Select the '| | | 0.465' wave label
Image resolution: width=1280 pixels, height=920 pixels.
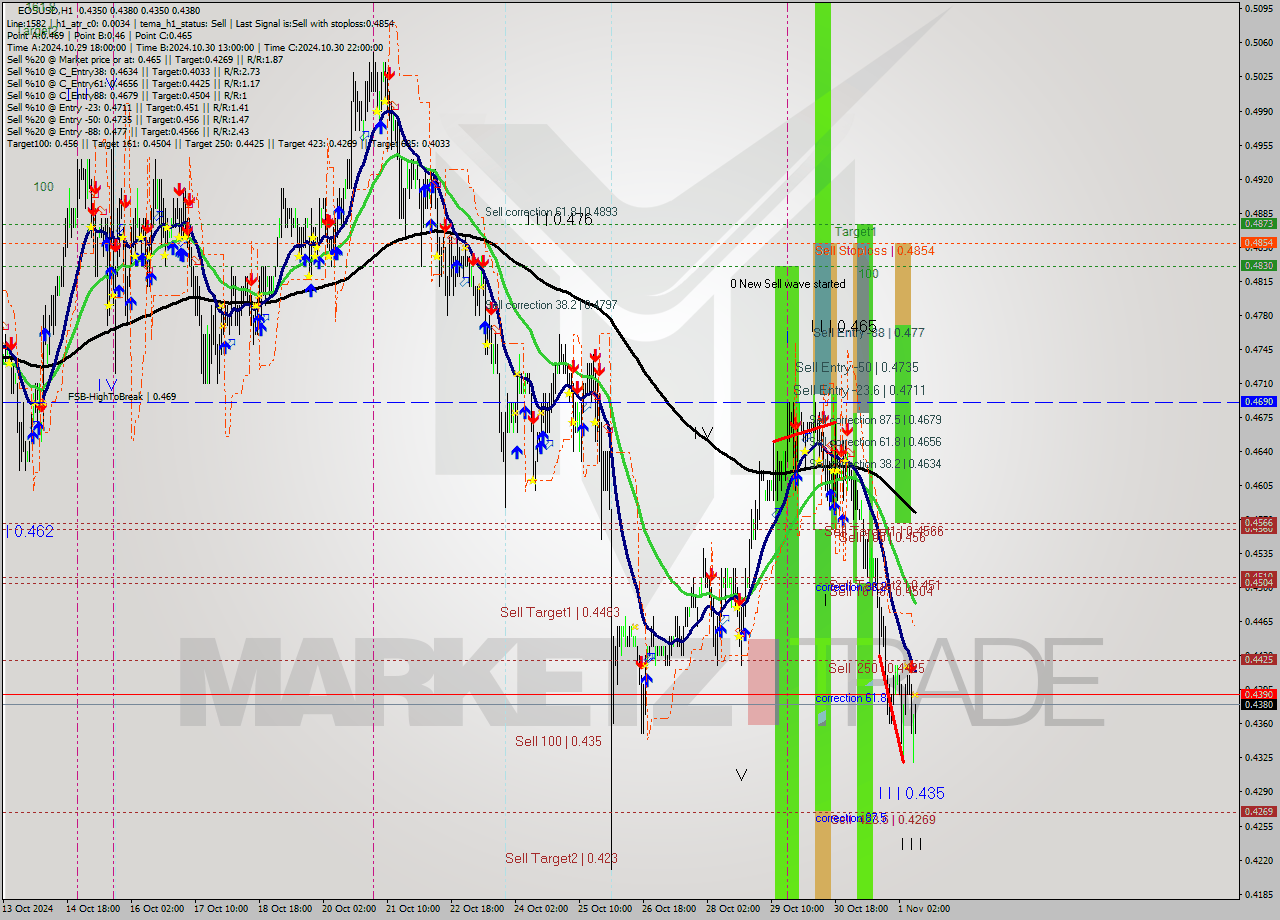(844, 326)
